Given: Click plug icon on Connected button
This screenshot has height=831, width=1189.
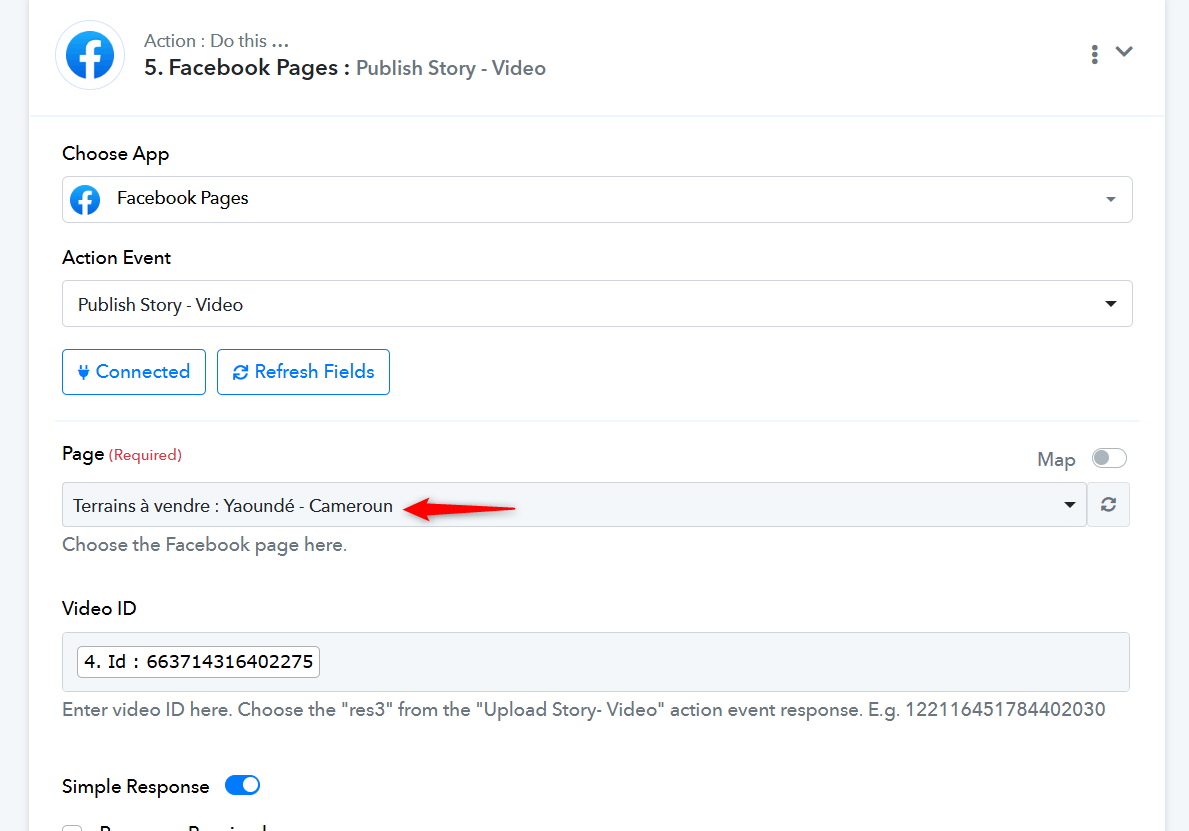Looking at the screenshot, I should (83, 372).
